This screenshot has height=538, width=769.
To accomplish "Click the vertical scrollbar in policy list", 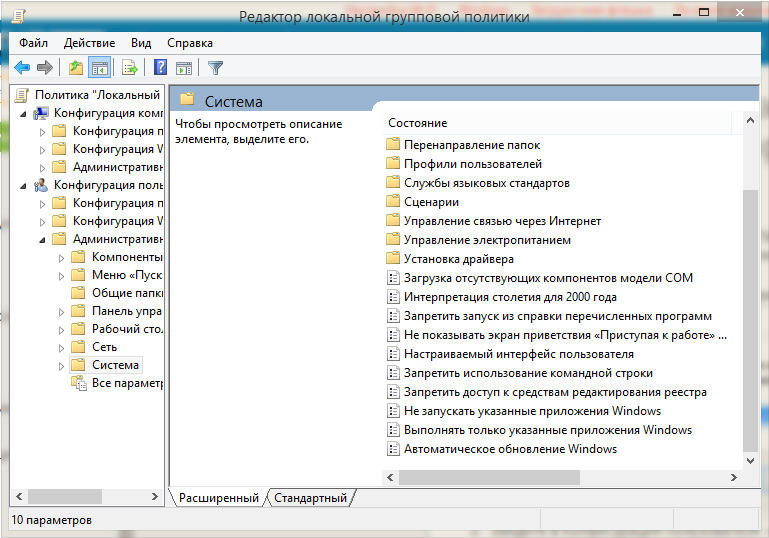I will click(751, 320).
